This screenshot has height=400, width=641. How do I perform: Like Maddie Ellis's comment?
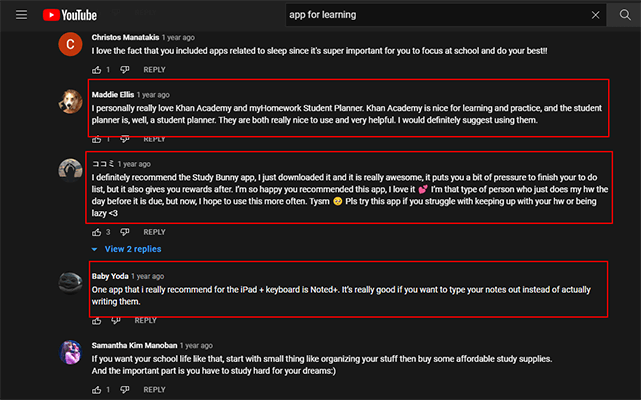(x=97, y=139)
